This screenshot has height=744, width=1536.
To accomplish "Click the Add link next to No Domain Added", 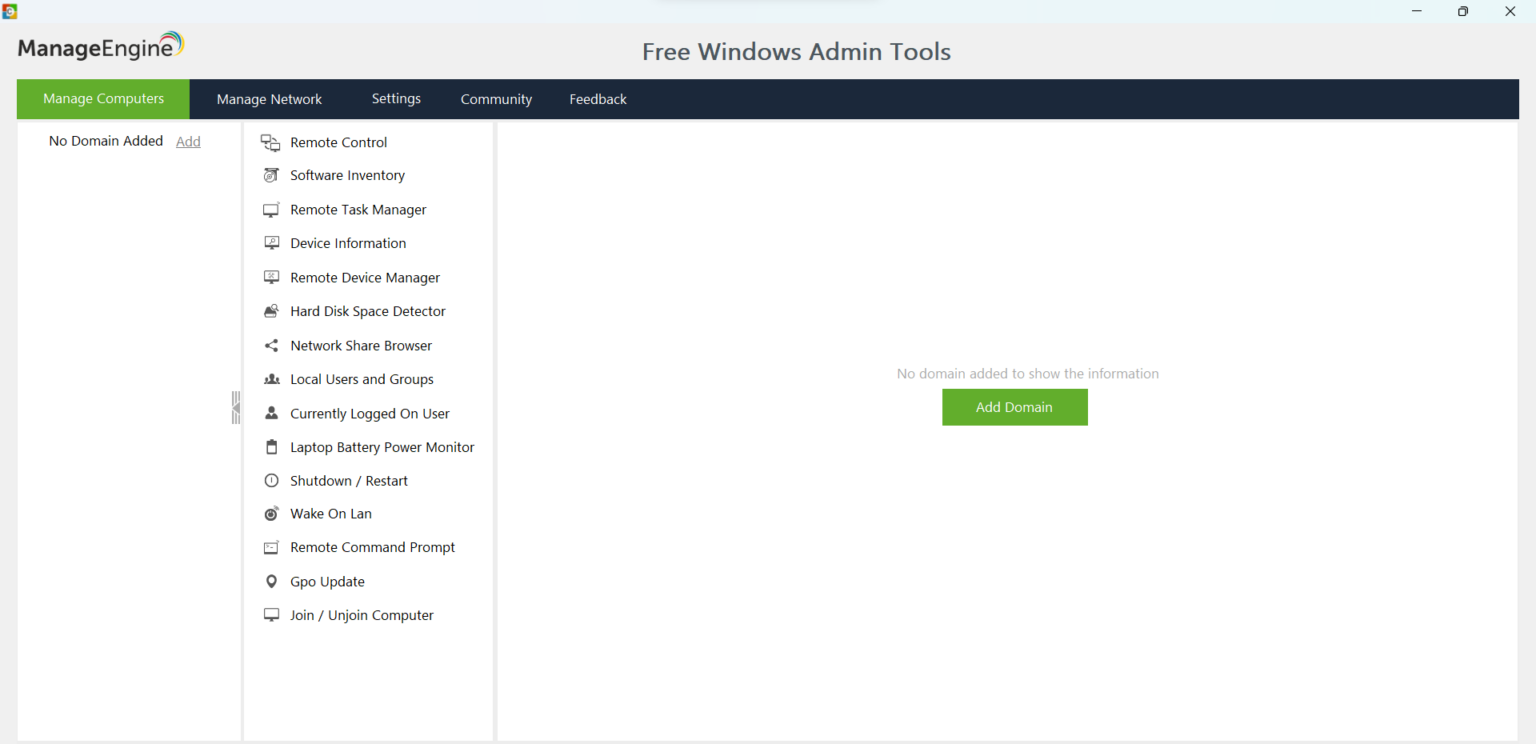I will coord(188,141).
